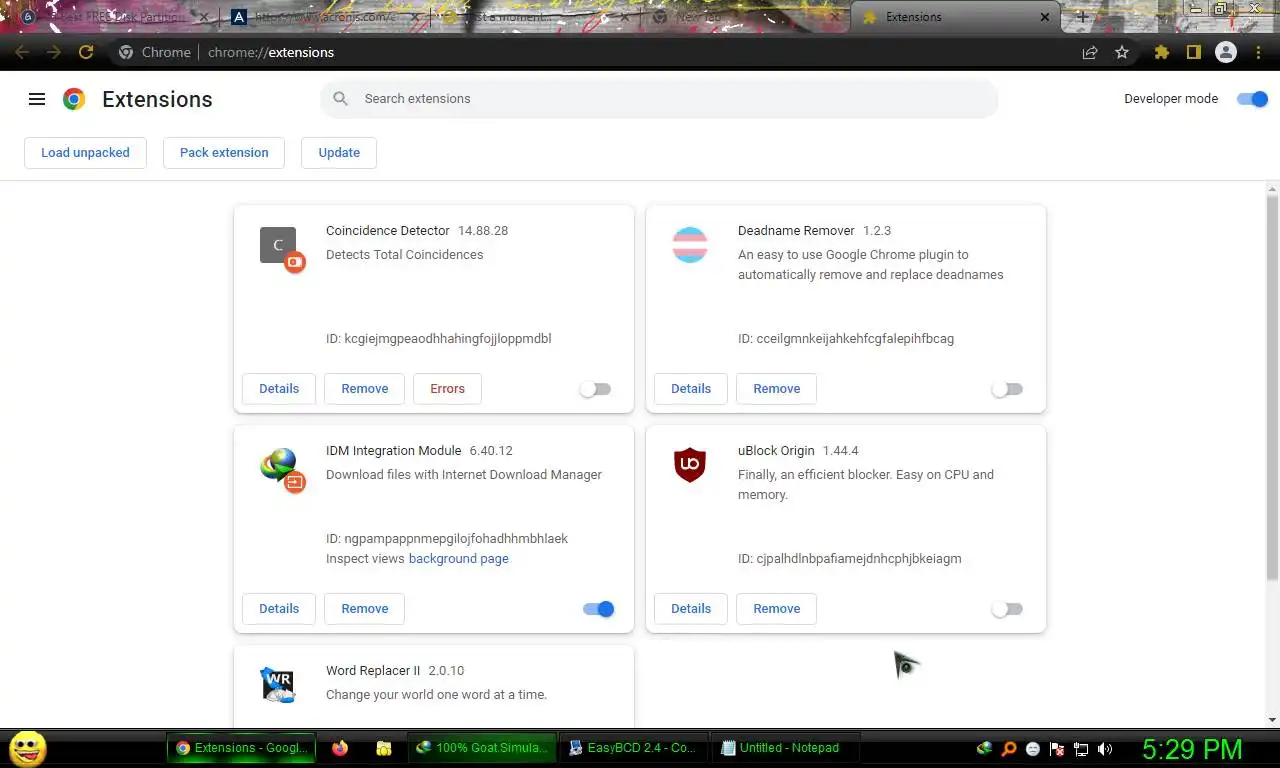Enable the Coincidence Detector extension
This screenshot has width=1280, height=768.
(x=596, y=389)
